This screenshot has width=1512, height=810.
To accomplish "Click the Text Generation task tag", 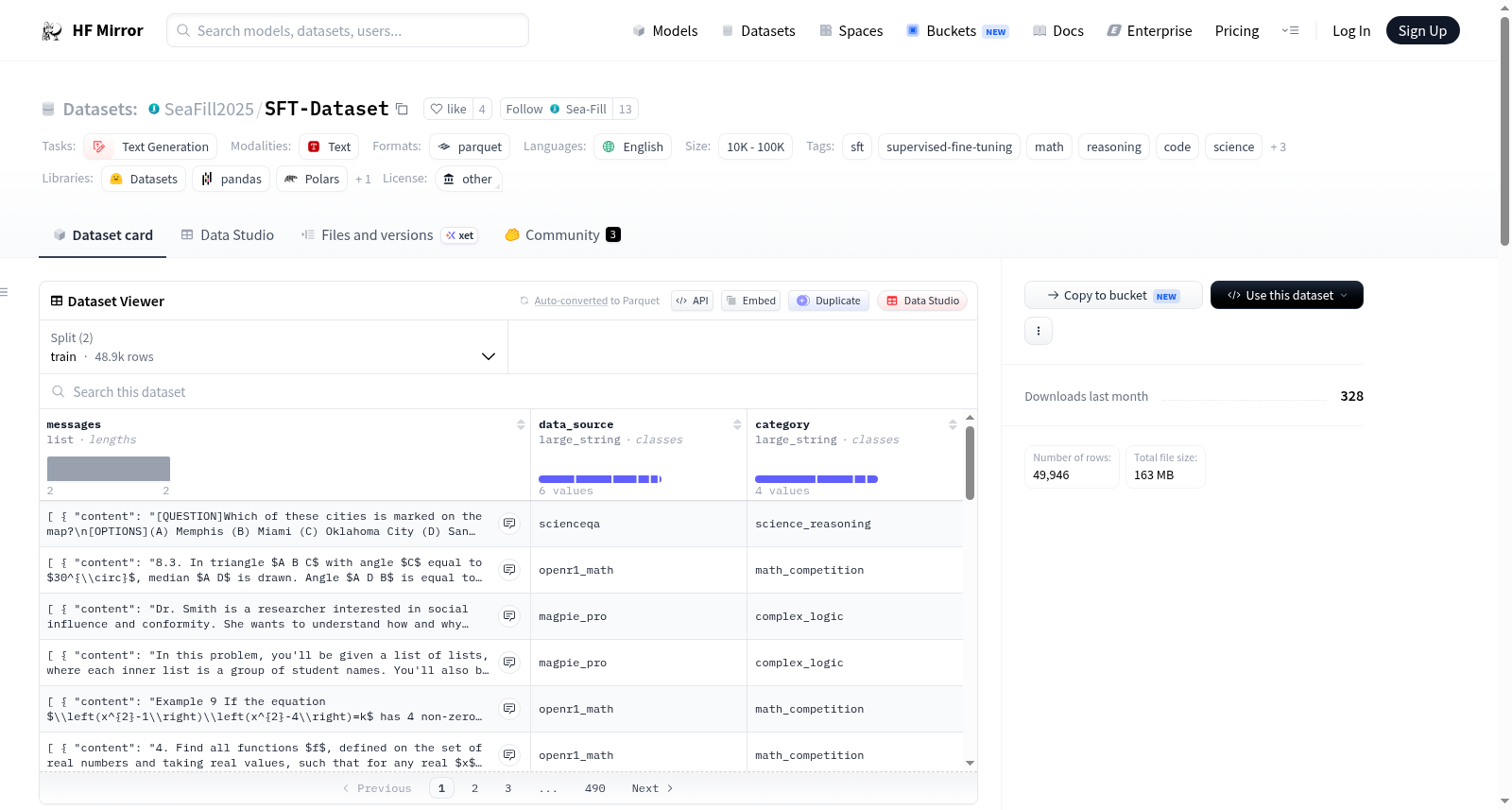I will pos(150,146).
